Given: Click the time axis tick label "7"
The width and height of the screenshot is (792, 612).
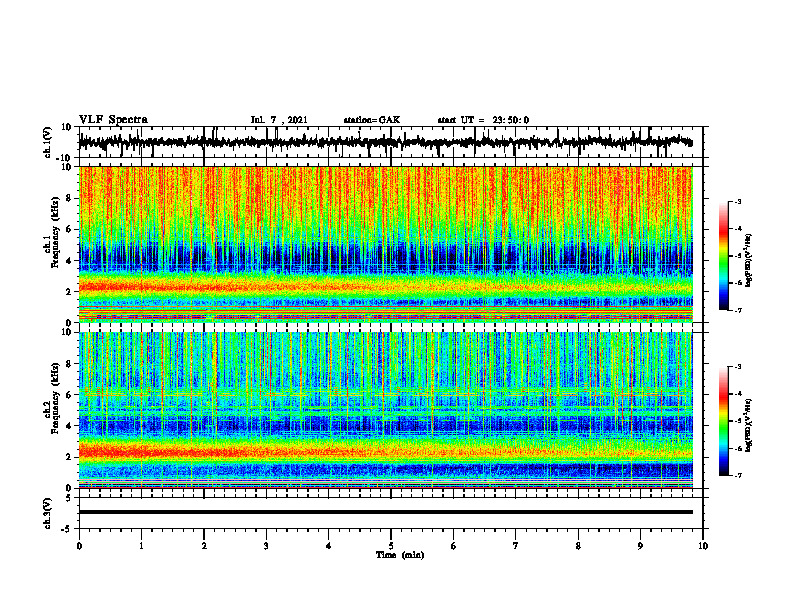Looking at the screenshot, I should (516, 546).
